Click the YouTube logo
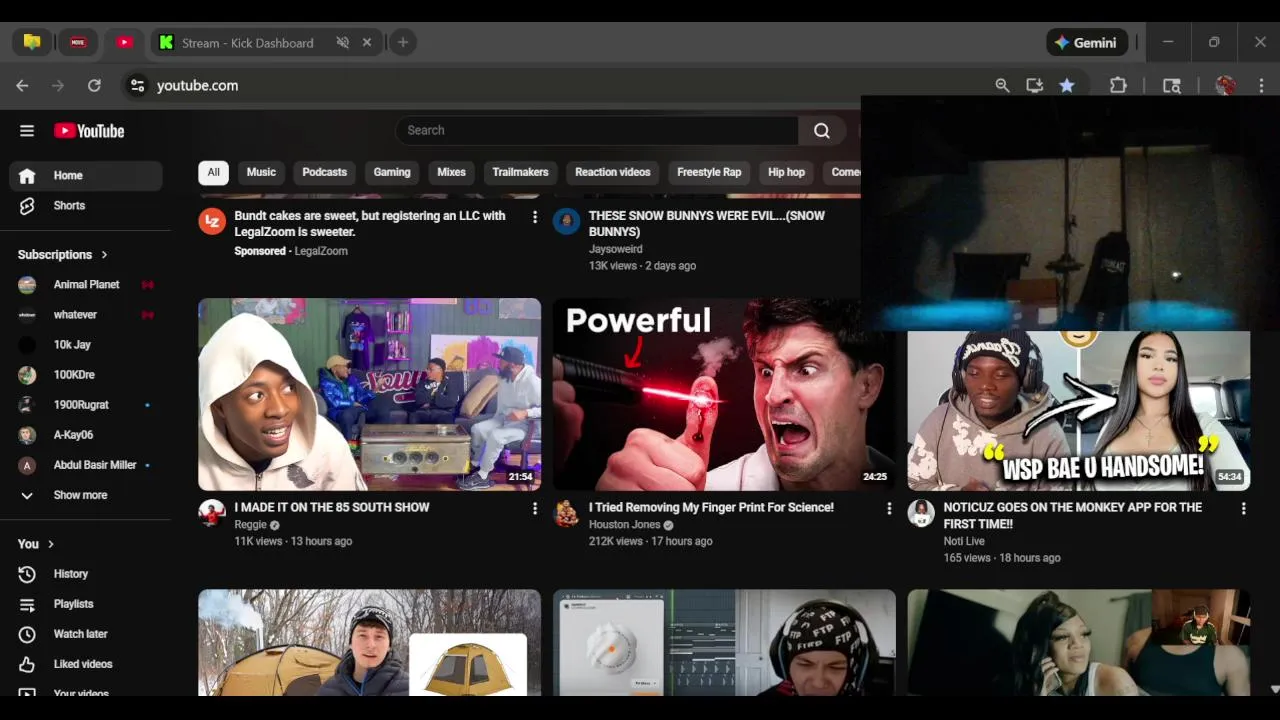Viewport: 1280px width, 720px height. click(x=89, y=131)
